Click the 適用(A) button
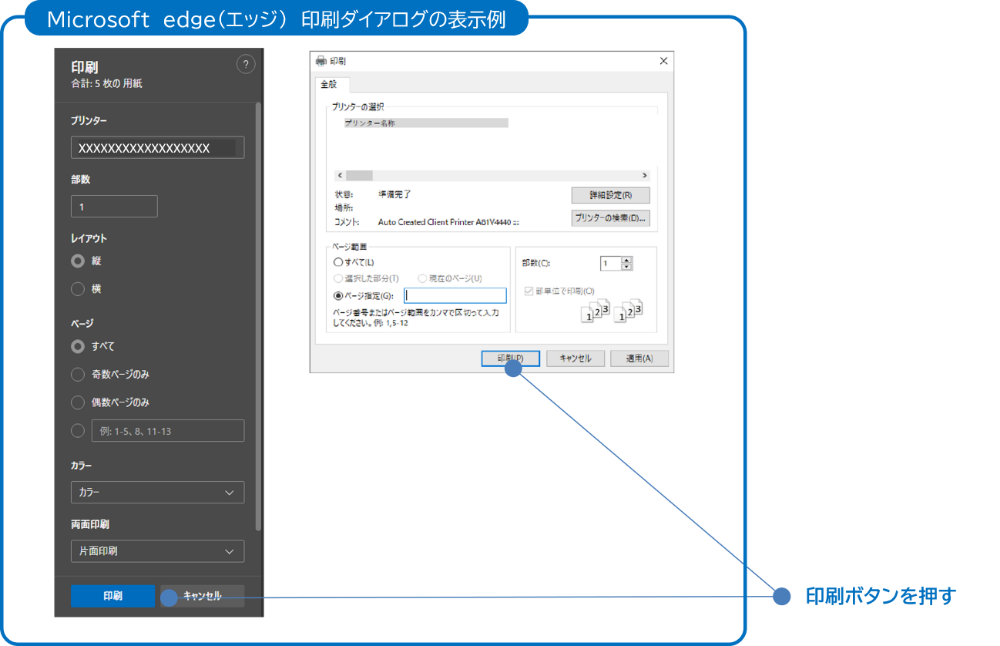The height and width of the screenshot is (646, 1000). click(639, 357)
